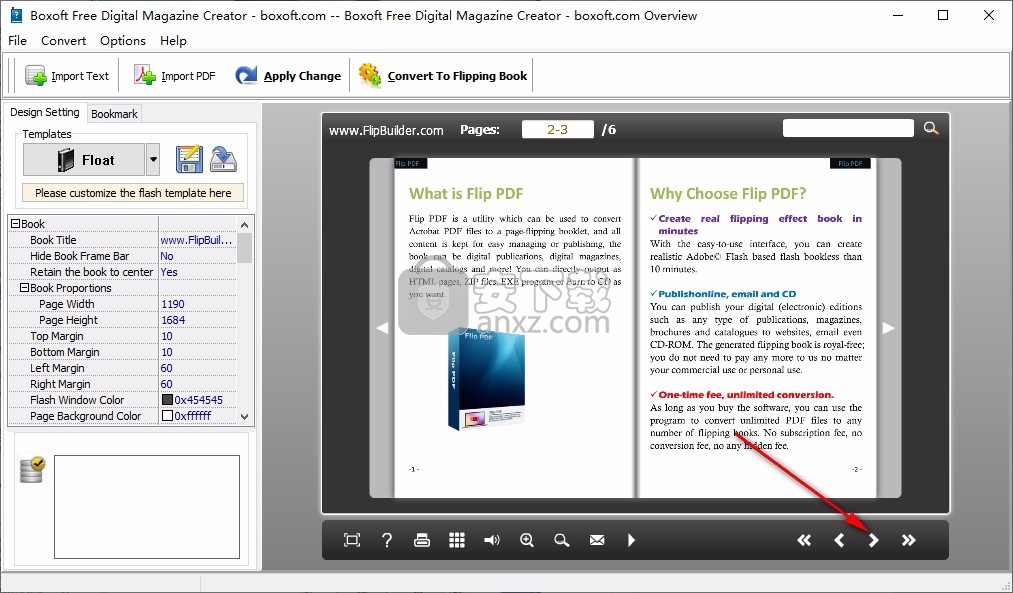Go to next page arrow
This screenshot has width=1013, height=593.
pyautogui.click(x=873, y=540)
